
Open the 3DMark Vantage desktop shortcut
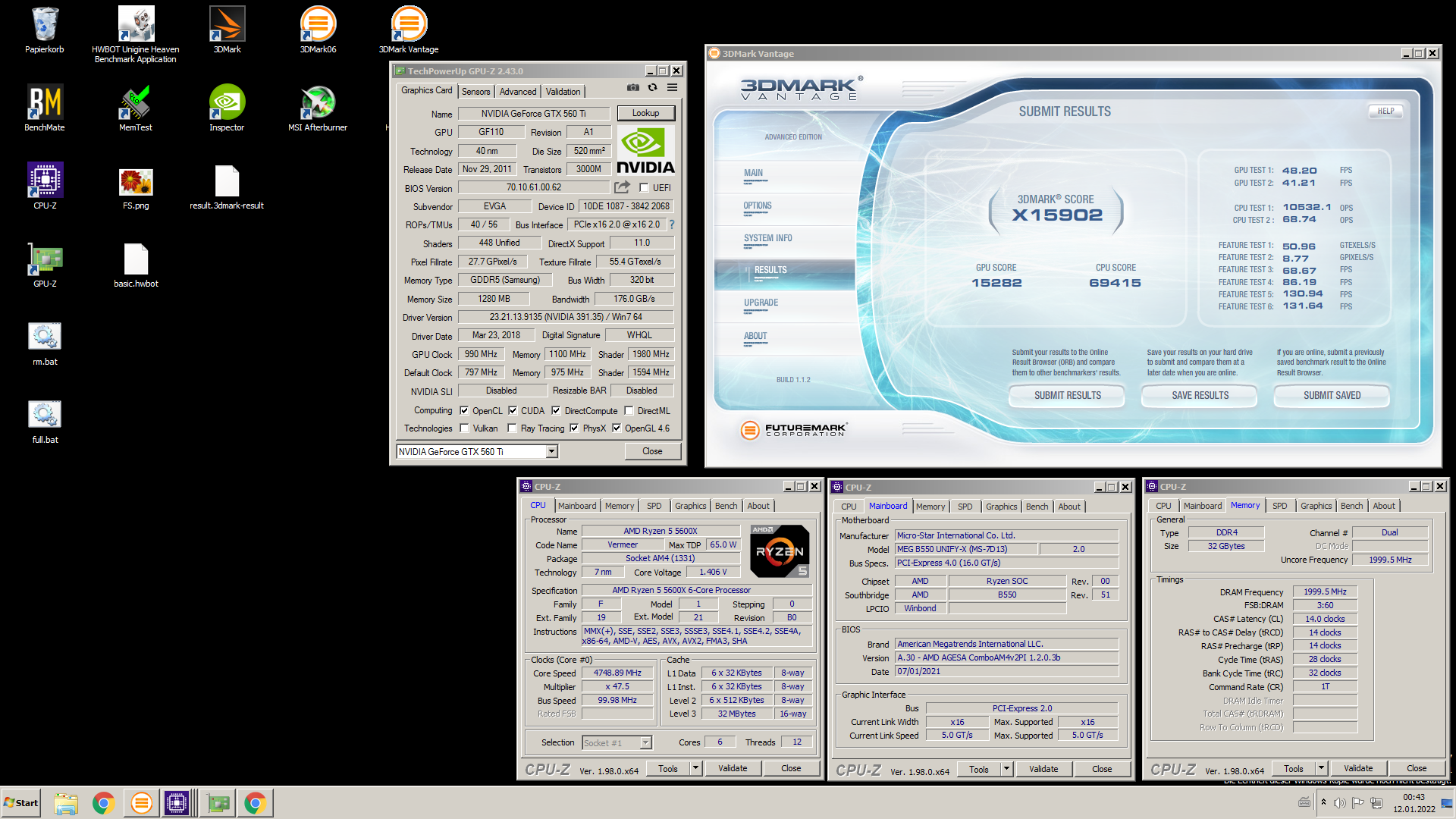[x=409, y=30]
